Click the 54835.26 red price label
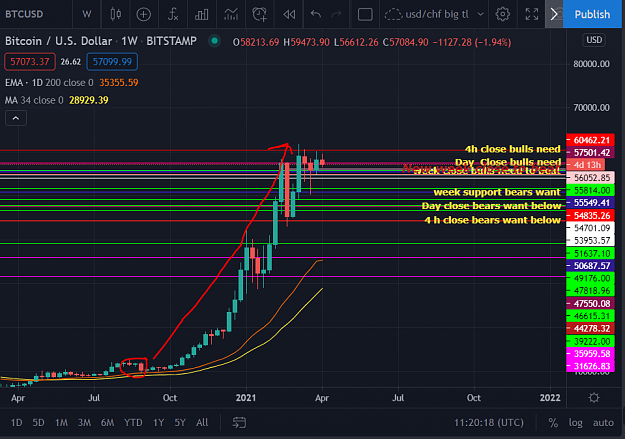 (x=590, y=215)
